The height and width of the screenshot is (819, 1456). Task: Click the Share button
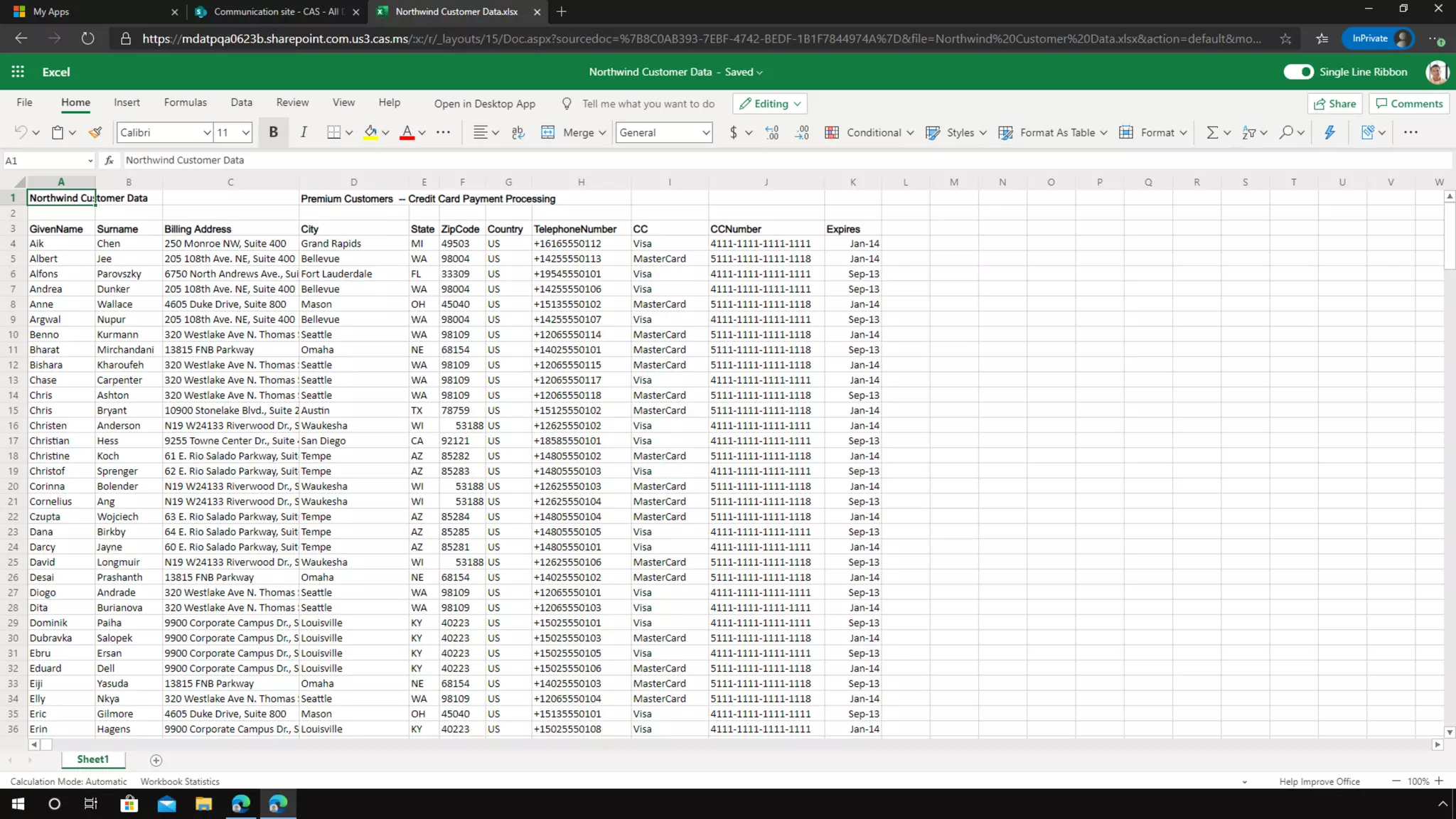pos(1334,104)
